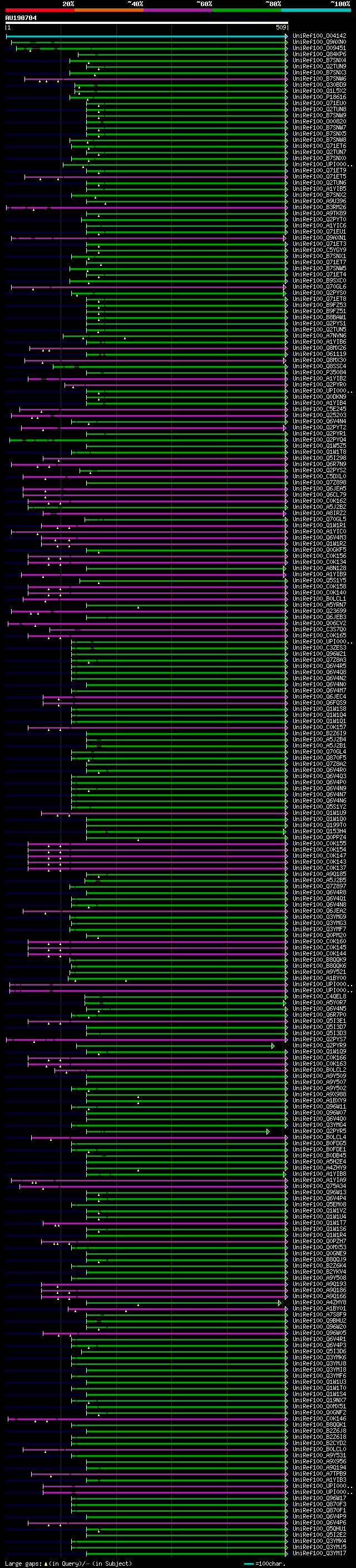Viewport: 356px width, 1568px height.
Task: Click the UniRef100_B7SNW6 label
Action: click(x=319, y=78)
